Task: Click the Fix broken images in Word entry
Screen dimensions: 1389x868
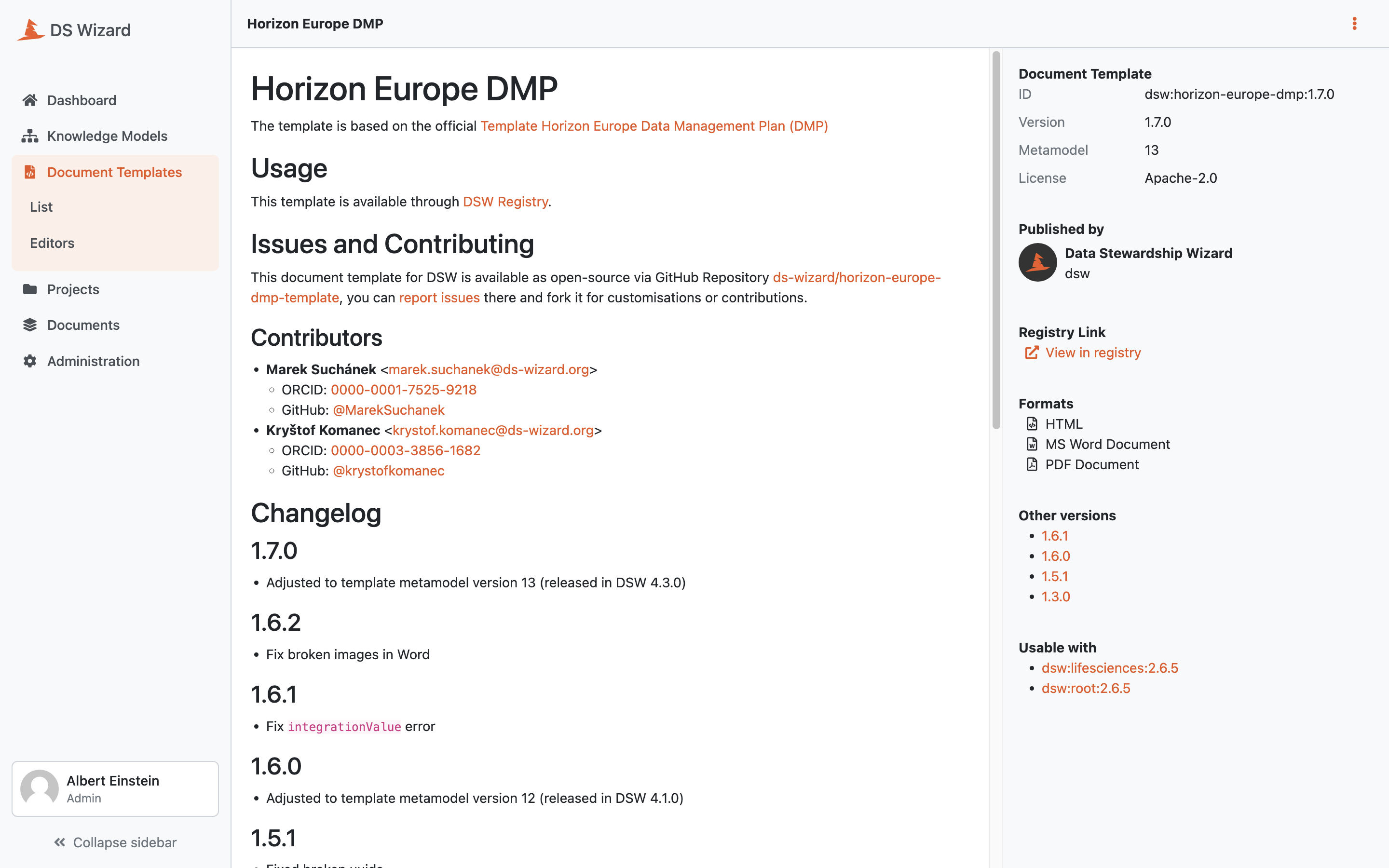Action: 348,654
